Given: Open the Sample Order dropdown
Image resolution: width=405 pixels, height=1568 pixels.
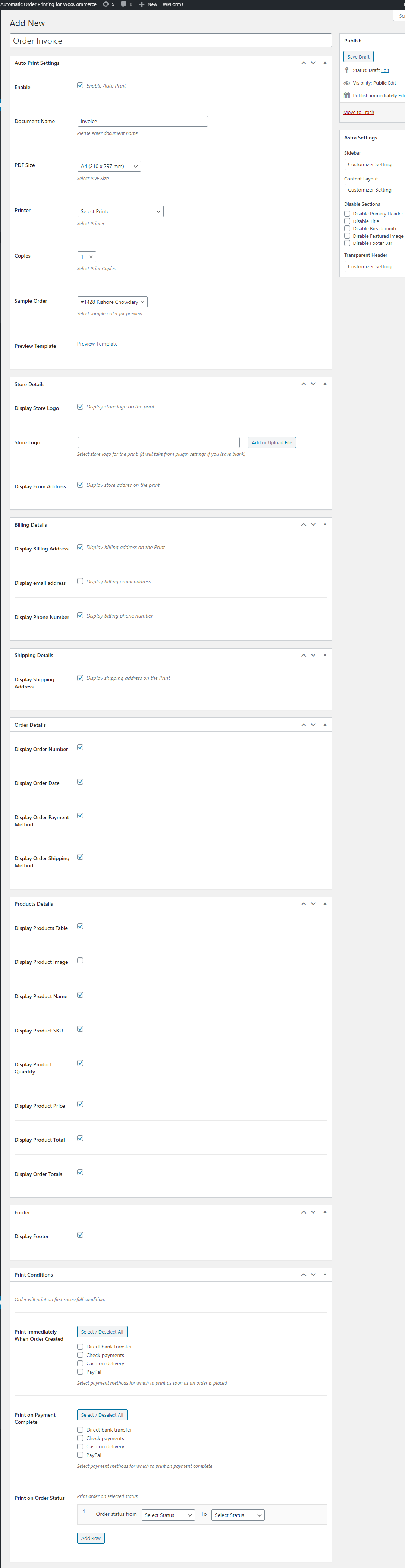Looking at the screenshot, I should [x=112, y=301].
